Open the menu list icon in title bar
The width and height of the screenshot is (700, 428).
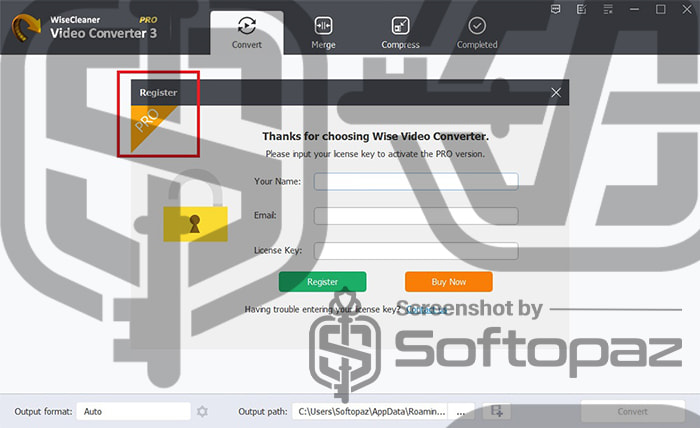tap(608, 9)
